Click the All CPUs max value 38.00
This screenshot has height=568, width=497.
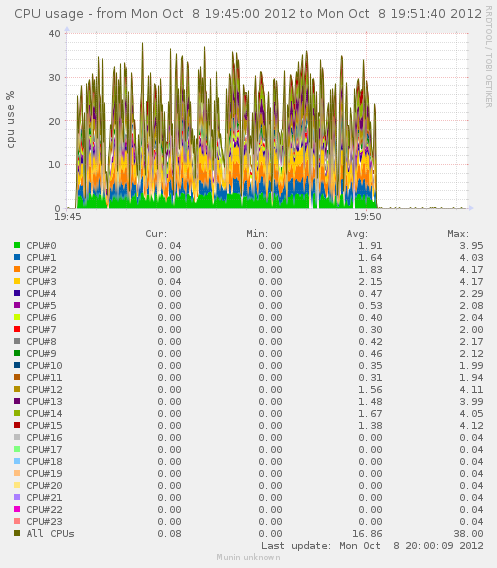(468, 533)
